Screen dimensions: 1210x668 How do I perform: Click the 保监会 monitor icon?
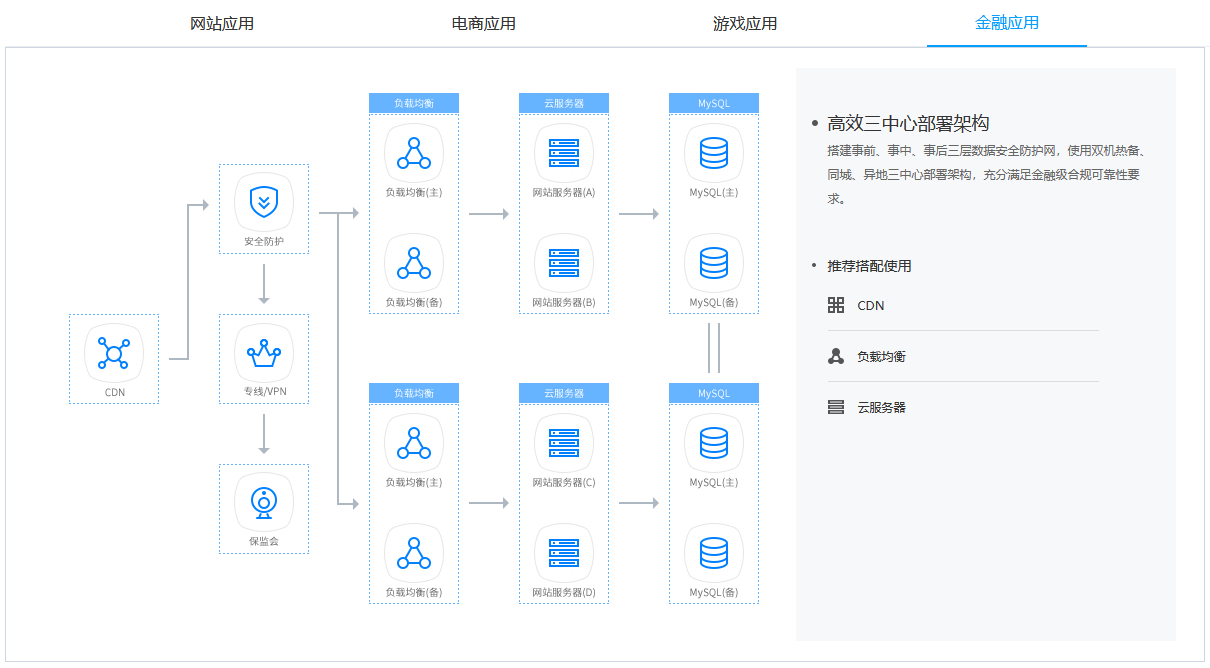(262, 502)
